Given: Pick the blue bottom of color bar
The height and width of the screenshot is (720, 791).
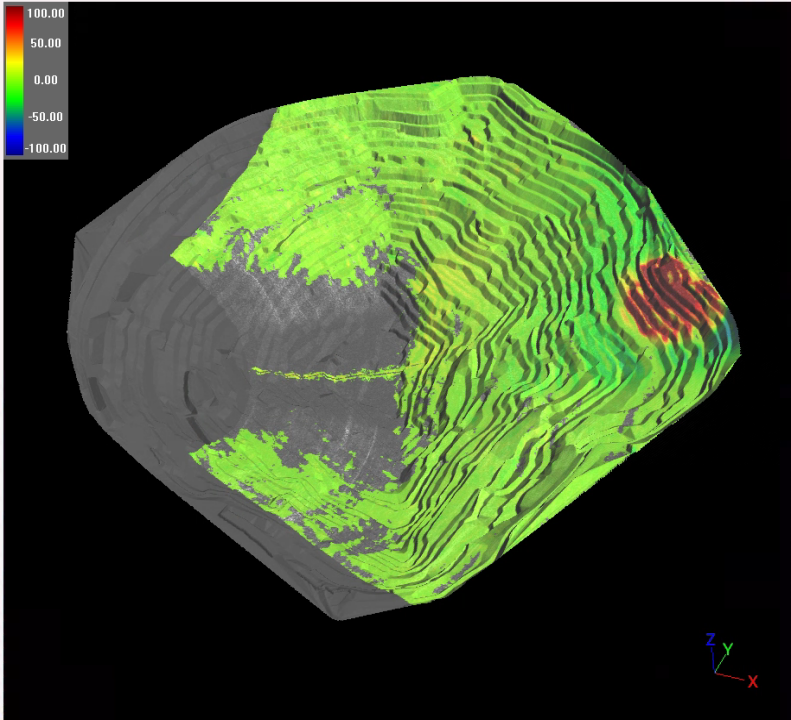Looking at the screenshot, I should pos(14,148).
